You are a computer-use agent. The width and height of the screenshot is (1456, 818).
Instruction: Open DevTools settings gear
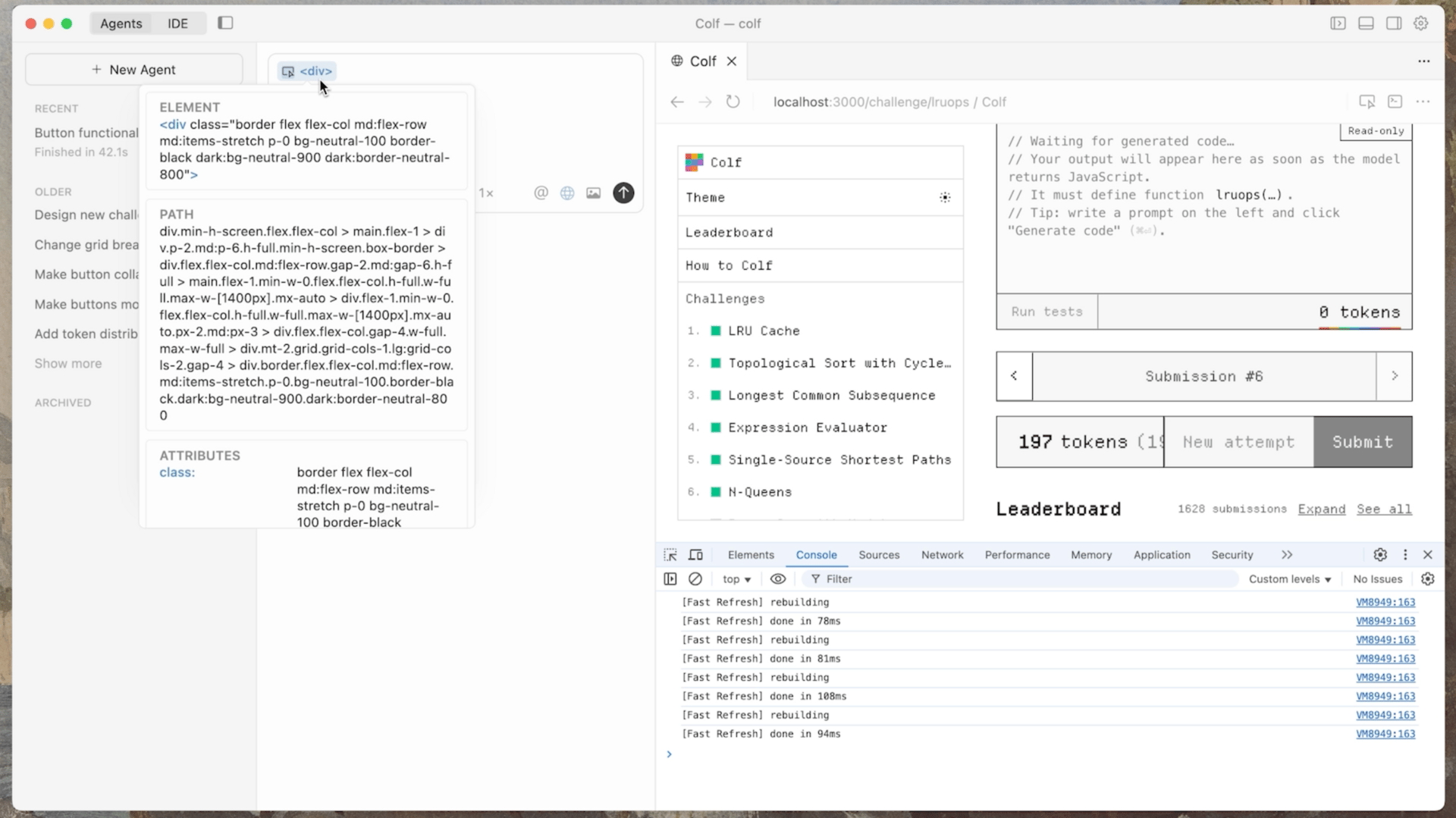pos(1380,555)
